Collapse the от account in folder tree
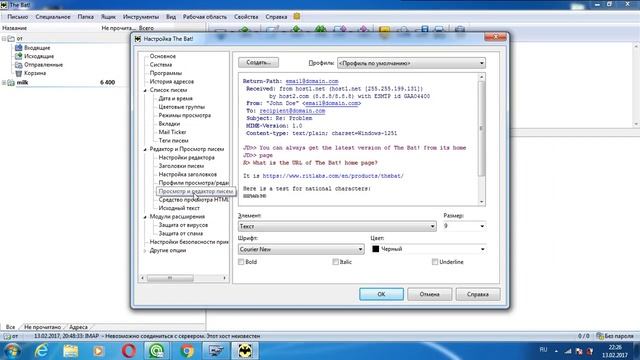 point(4,39)
